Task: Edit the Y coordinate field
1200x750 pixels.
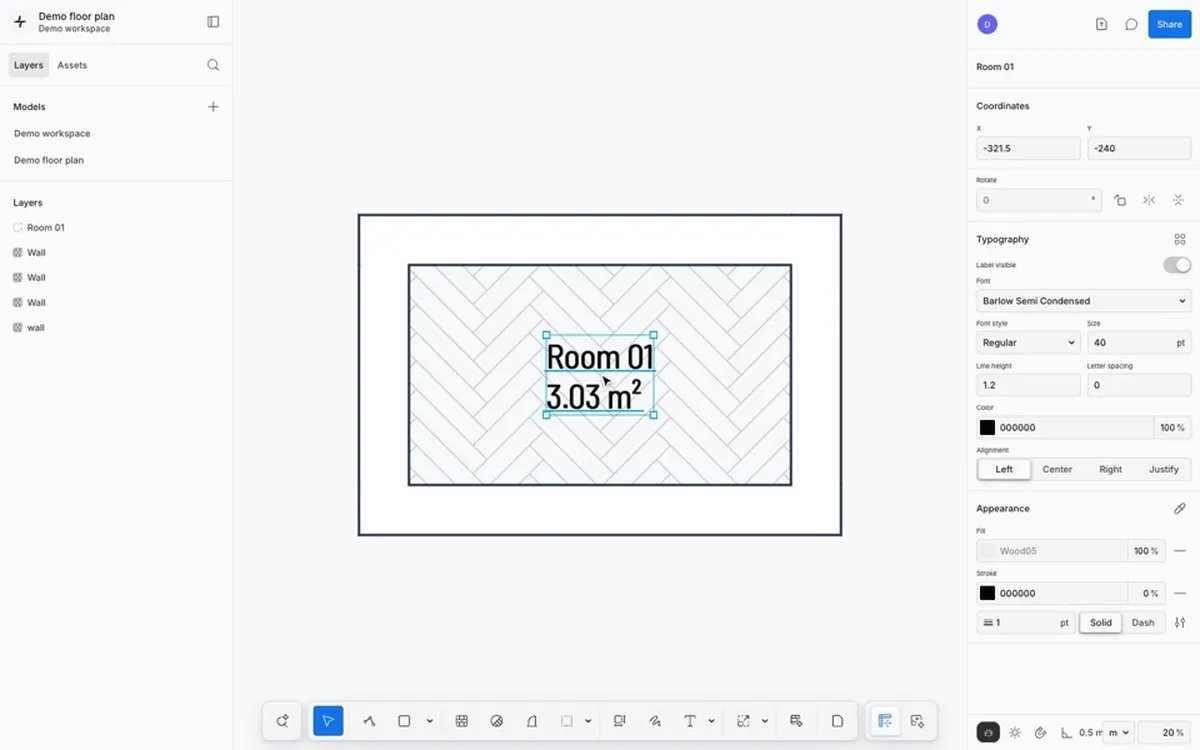Action: coord(1139,148)
